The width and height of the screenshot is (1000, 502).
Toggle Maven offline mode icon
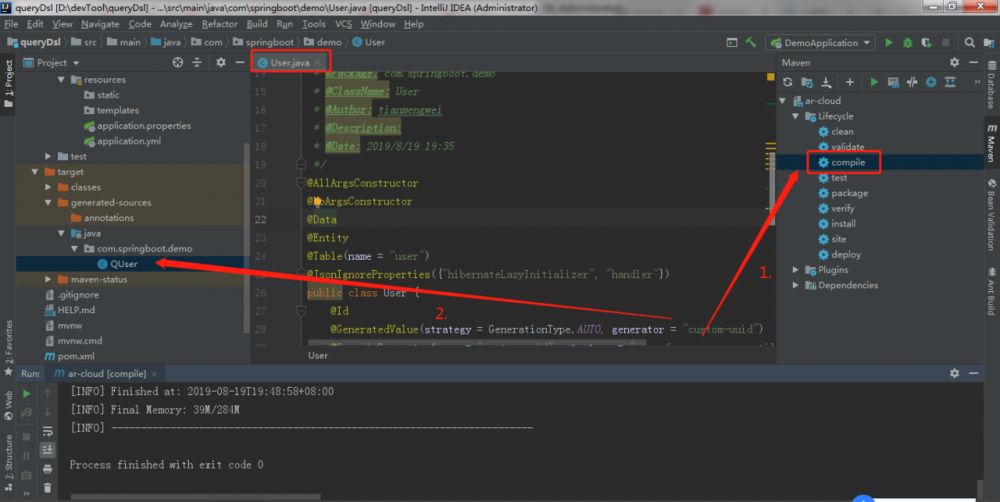point(911,82)
